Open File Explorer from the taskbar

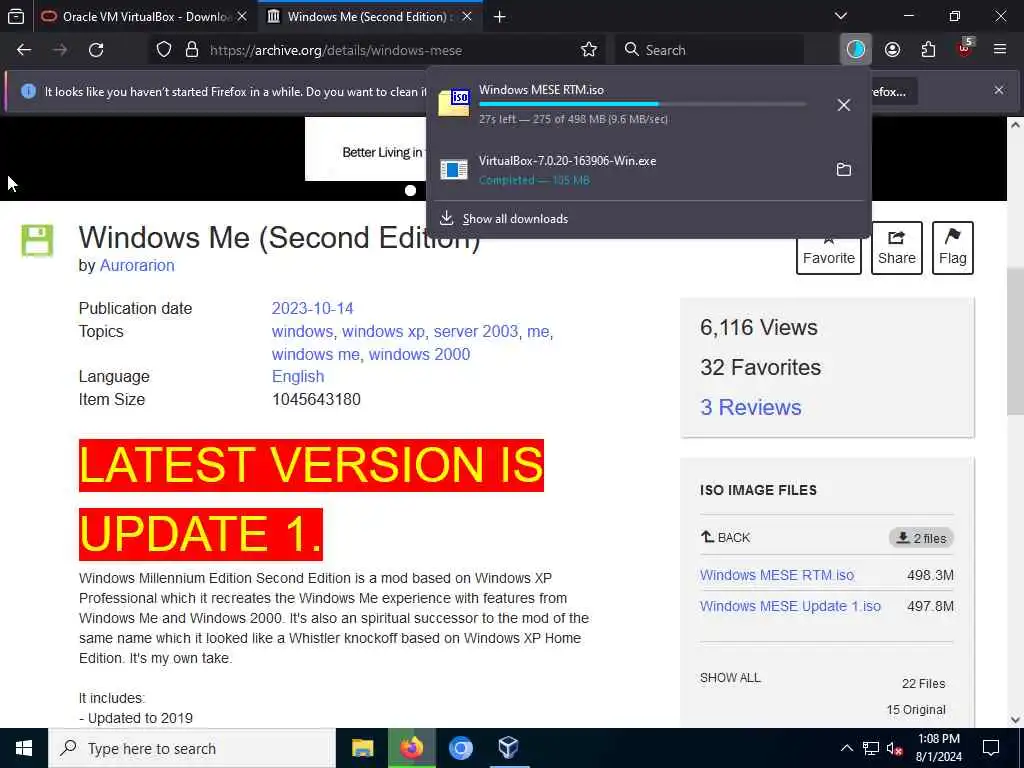362,748
